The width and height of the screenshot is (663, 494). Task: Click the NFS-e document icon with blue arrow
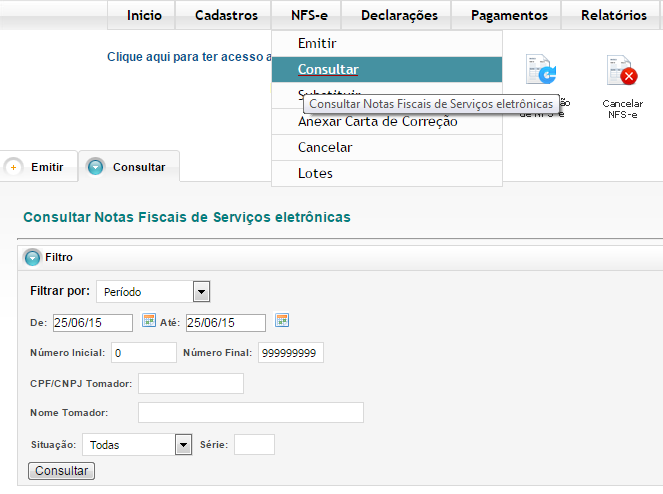click(541, 70)
